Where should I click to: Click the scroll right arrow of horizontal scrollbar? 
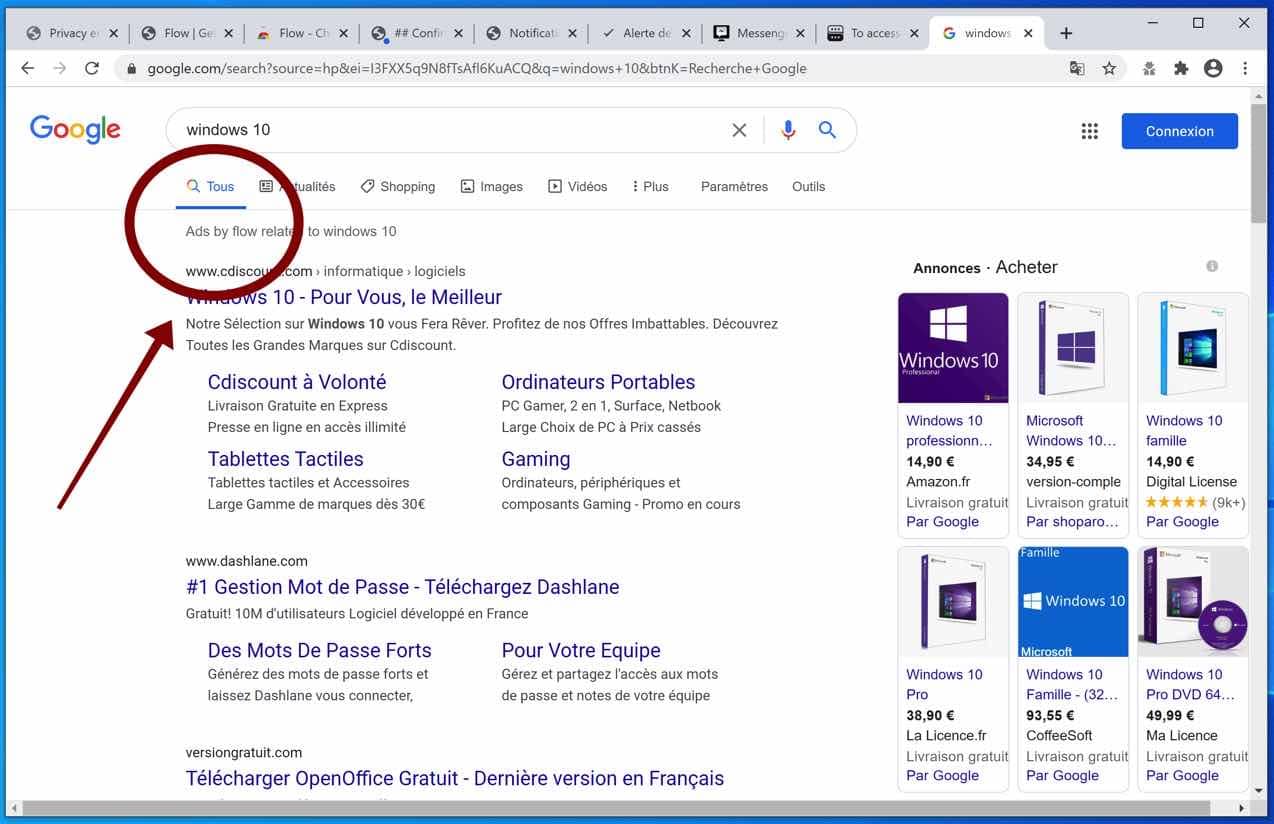1242,807
